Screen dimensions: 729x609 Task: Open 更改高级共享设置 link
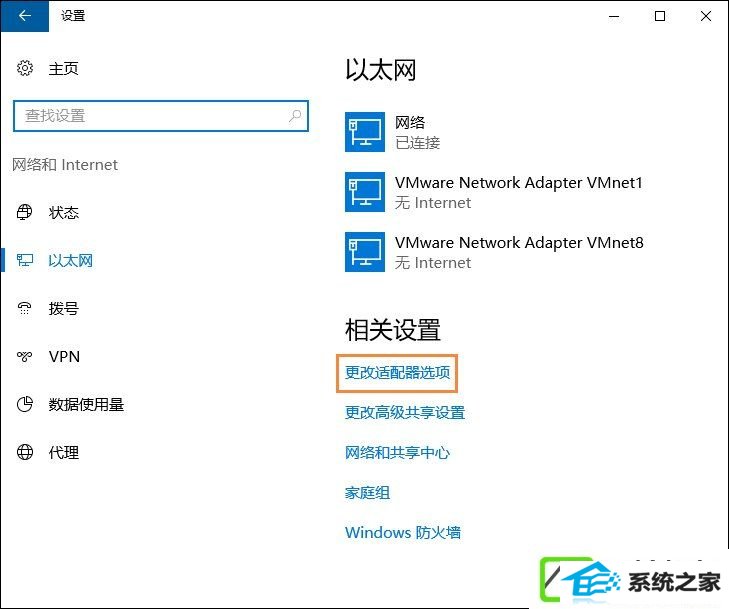click(405, 413)
